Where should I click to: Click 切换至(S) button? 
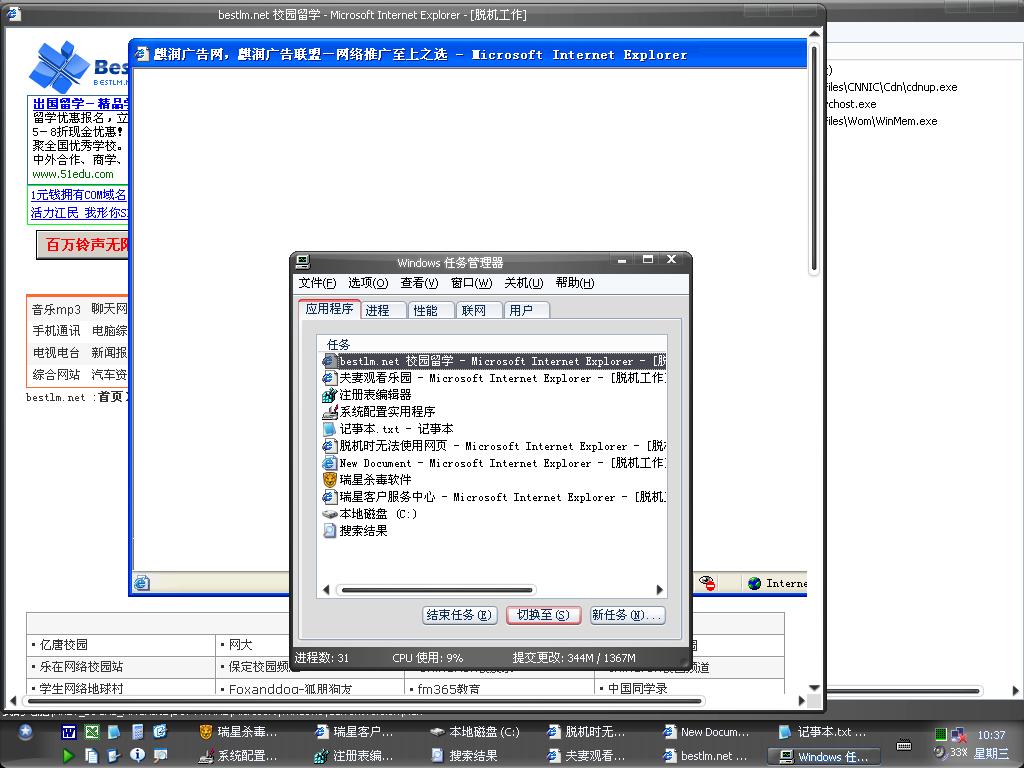[543, 615]
